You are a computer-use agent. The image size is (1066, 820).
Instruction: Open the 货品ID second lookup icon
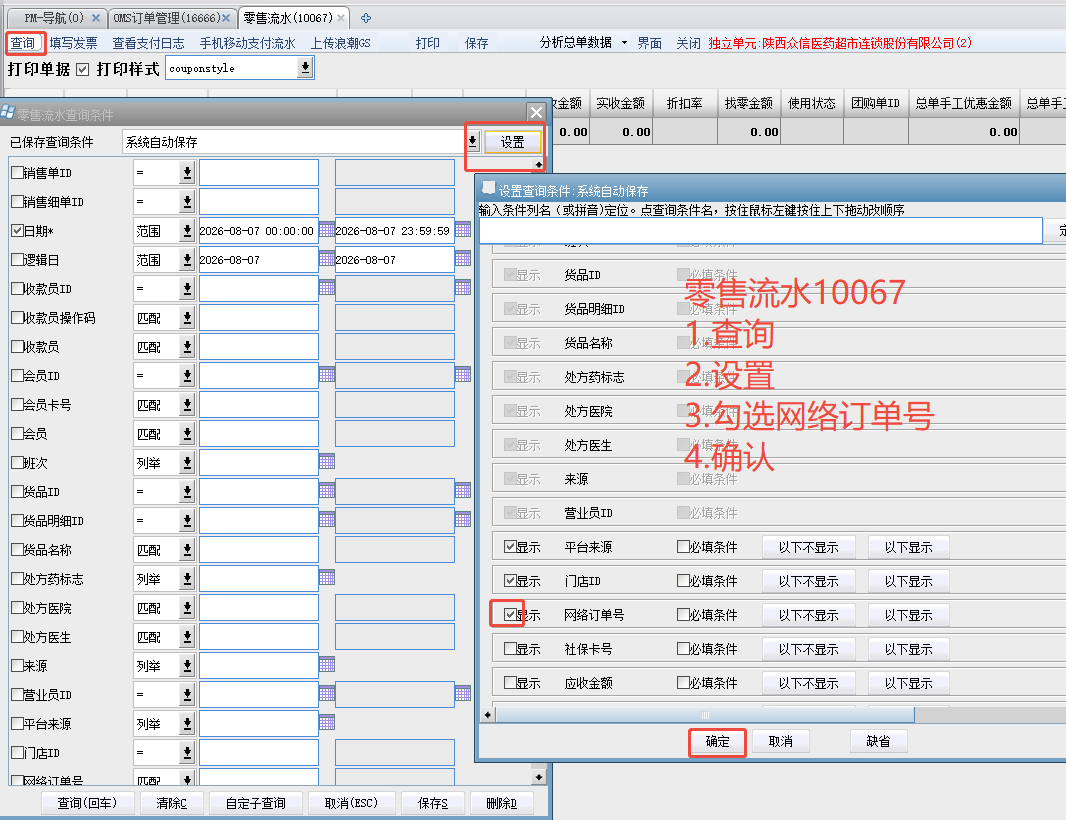[x=463, y=490]
